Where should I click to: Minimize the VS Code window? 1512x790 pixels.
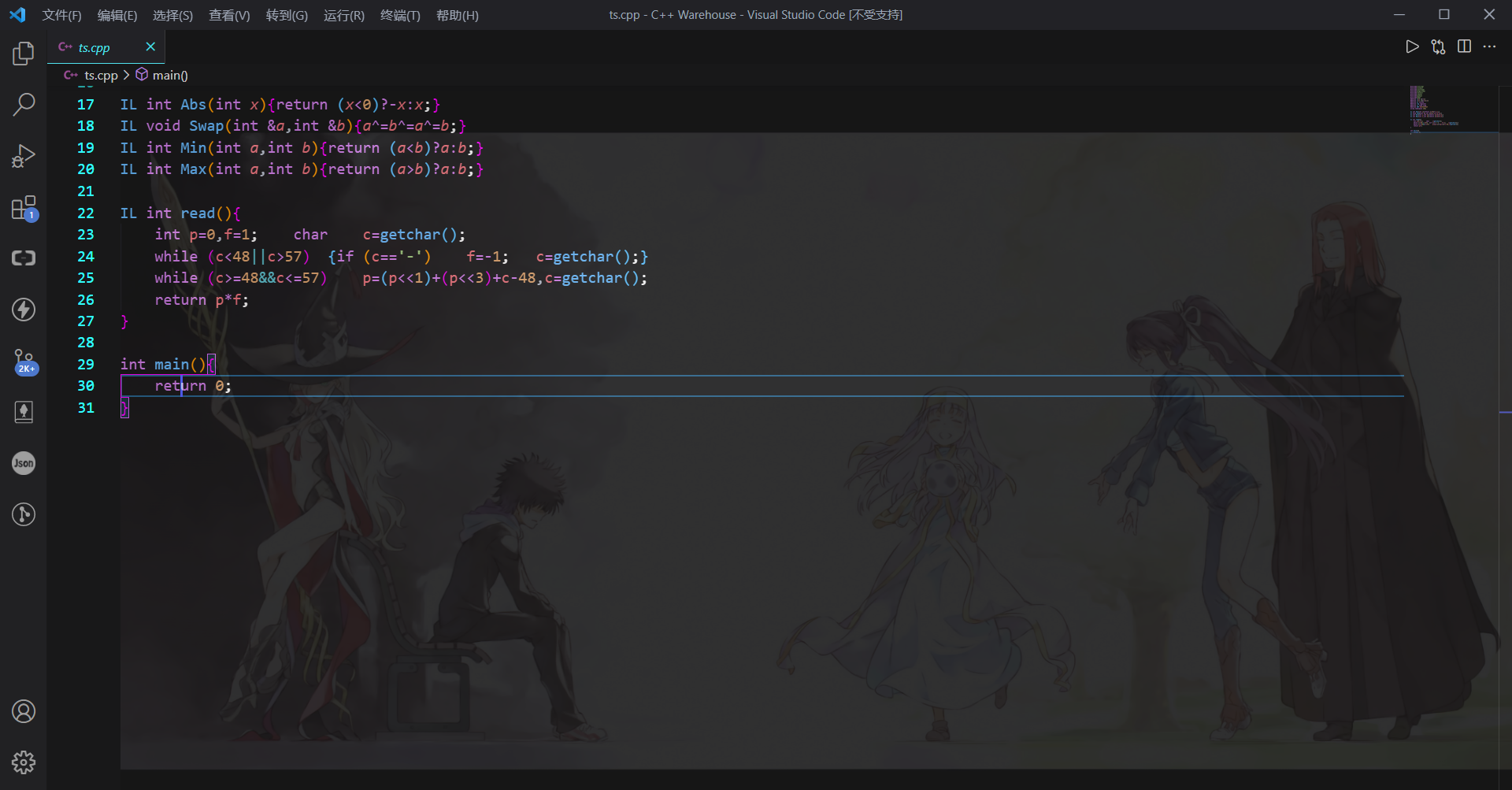(x=1399, y=14)
